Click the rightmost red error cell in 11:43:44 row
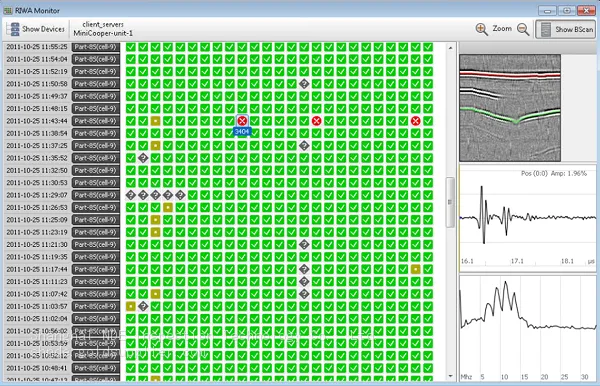The width and height of the screenshot is (600, 386). click(416, 121)
